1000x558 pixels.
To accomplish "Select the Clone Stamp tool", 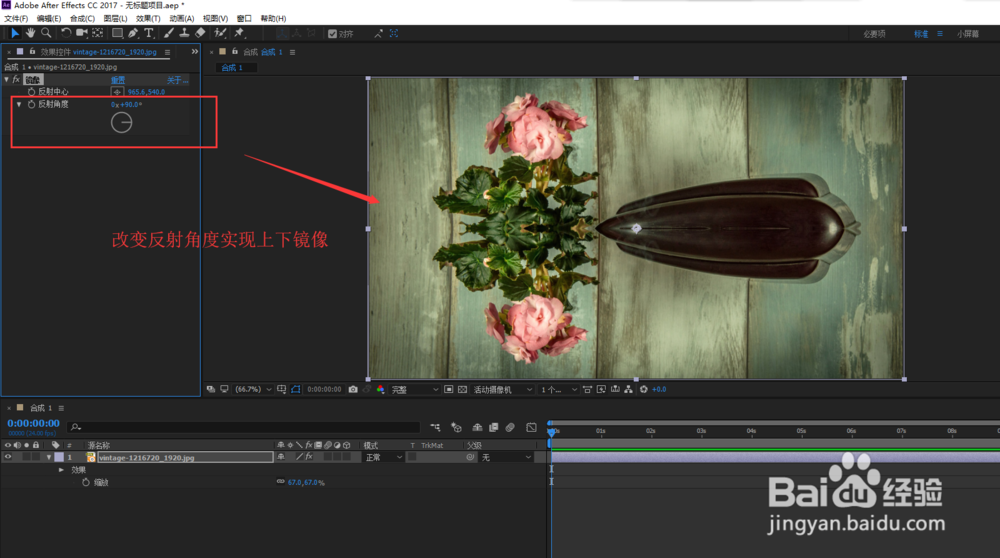I will click(x=184, y=33).
